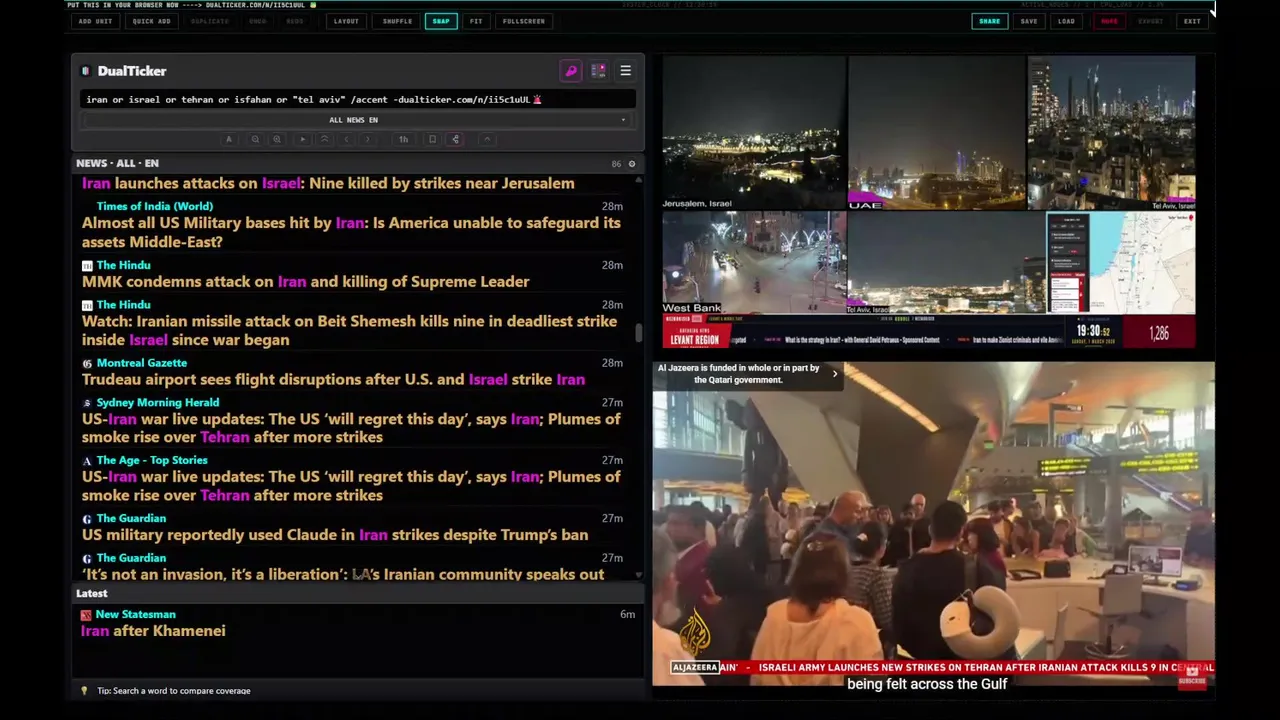Open the ALL NEWS EN dropdown
Screen dimensions: 1280x720
coord(357,120)
